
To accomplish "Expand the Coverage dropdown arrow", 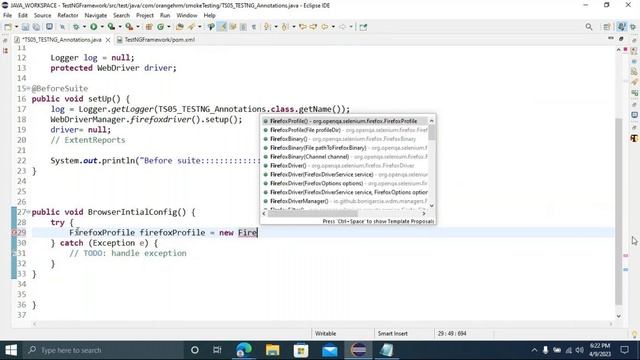I will pos(120,27).
